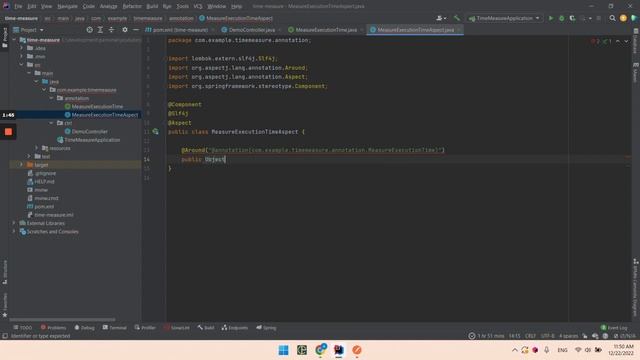Open Search Everywhere magnifier icon
Screen dimensions: 640x360
tap(612, 18)
